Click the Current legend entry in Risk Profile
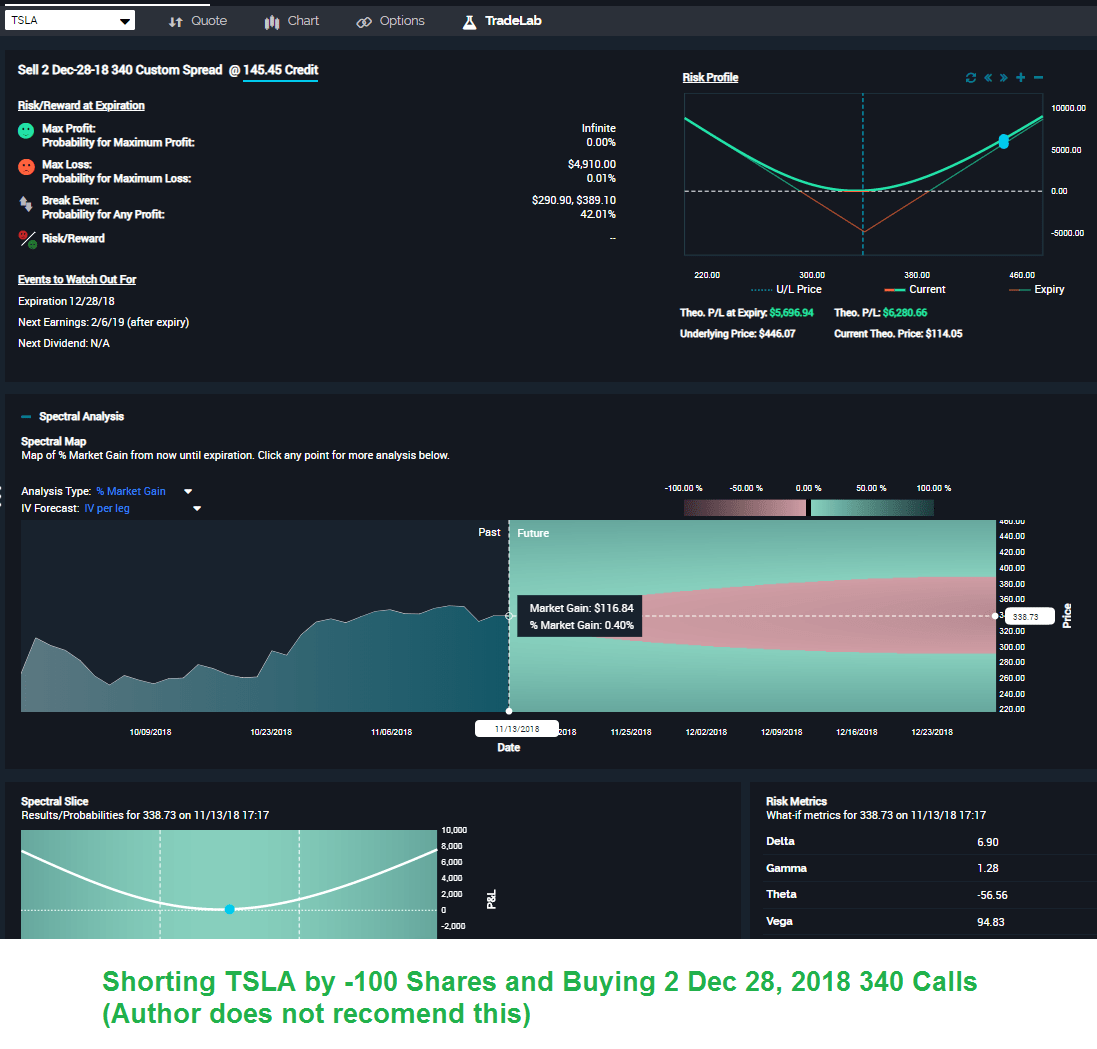Image resolution: width=1097 pixels, height=1049 pixels. [x=915, y=289]
